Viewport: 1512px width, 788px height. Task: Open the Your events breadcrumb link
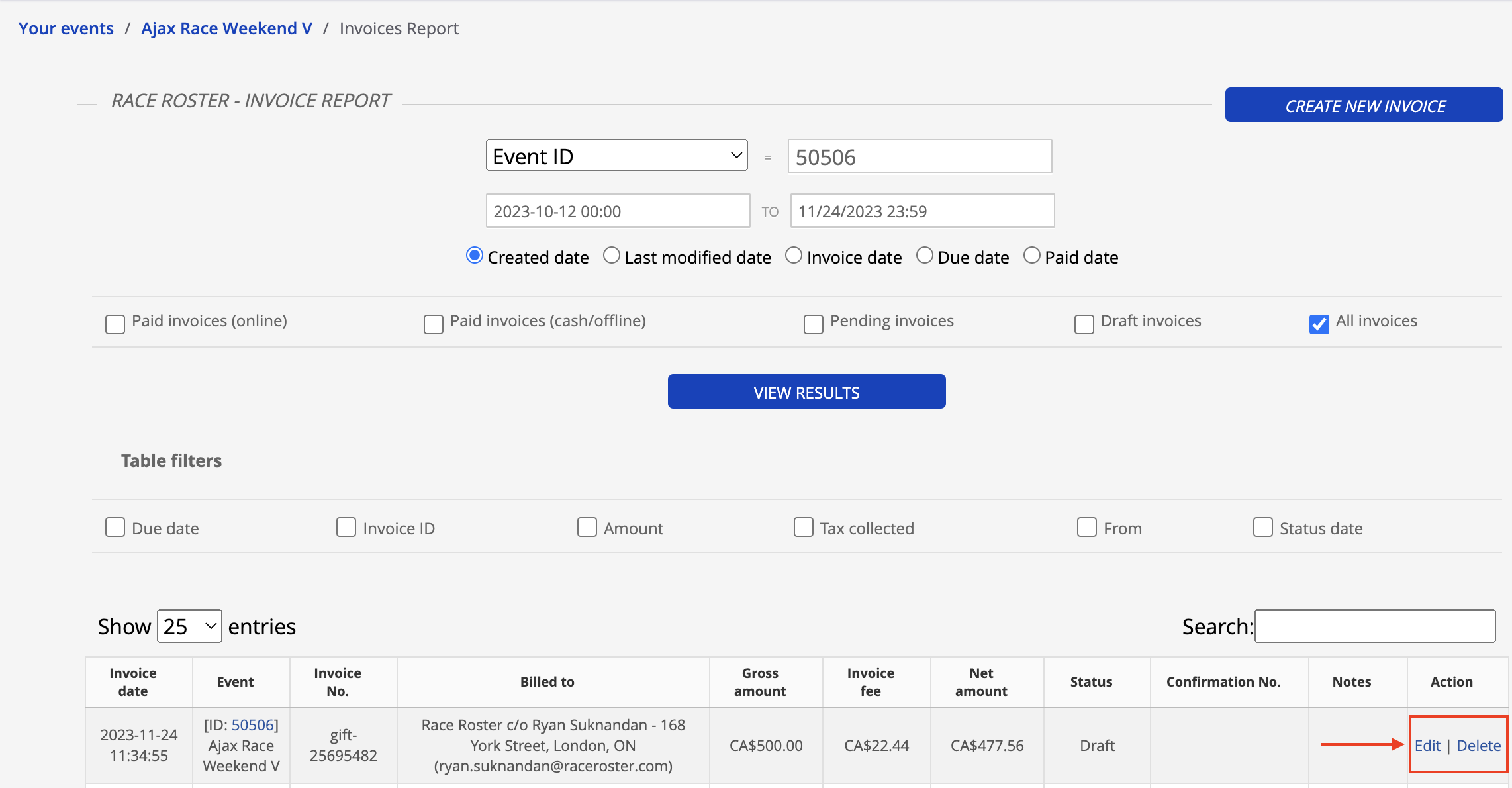point(66,28)
